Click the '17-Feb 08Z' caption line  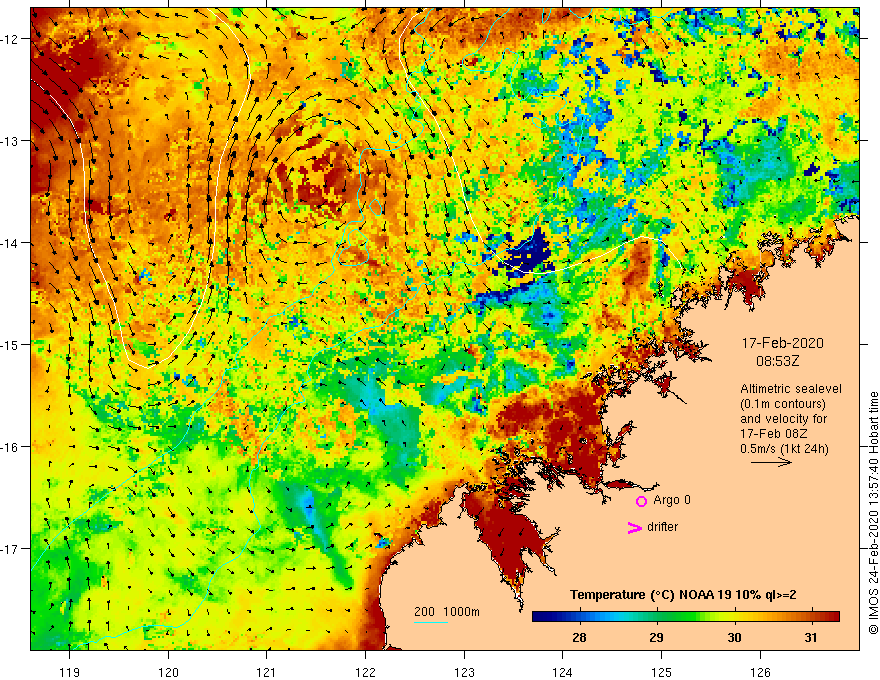point(774,434)
